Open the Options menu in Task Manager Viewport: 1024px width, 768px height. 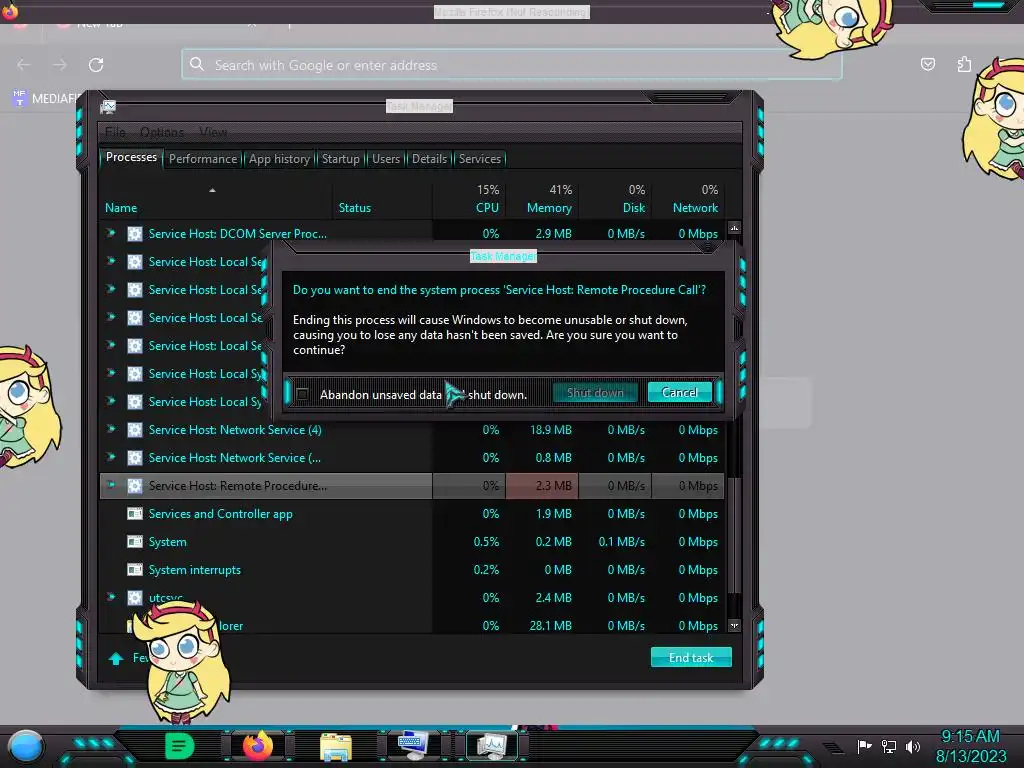coord(162,133)
